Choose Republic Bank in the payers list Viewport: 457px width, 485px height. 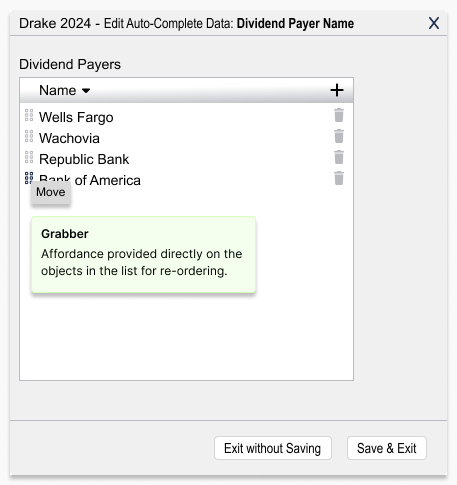coord(84,159)
